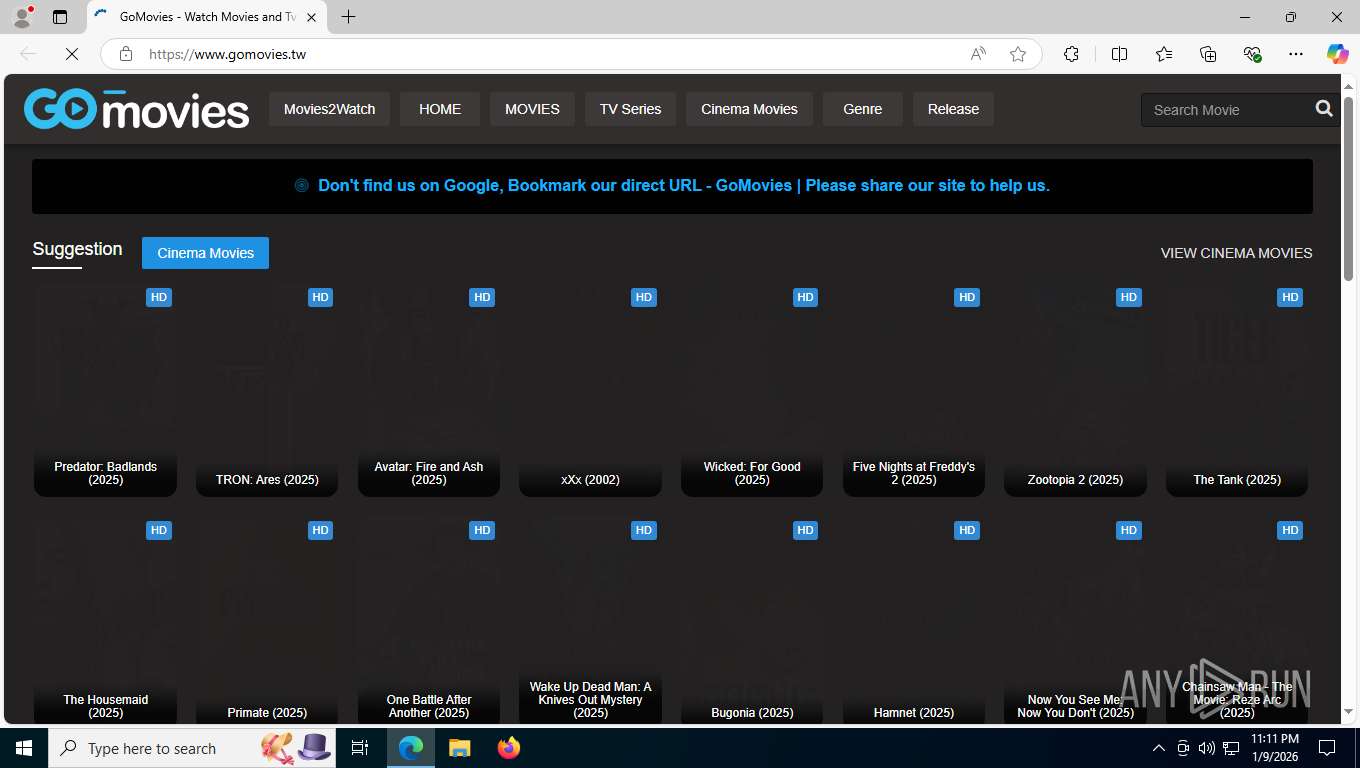Click the GoMovies logo
The image size is (1360, 768).
[136, 109]
